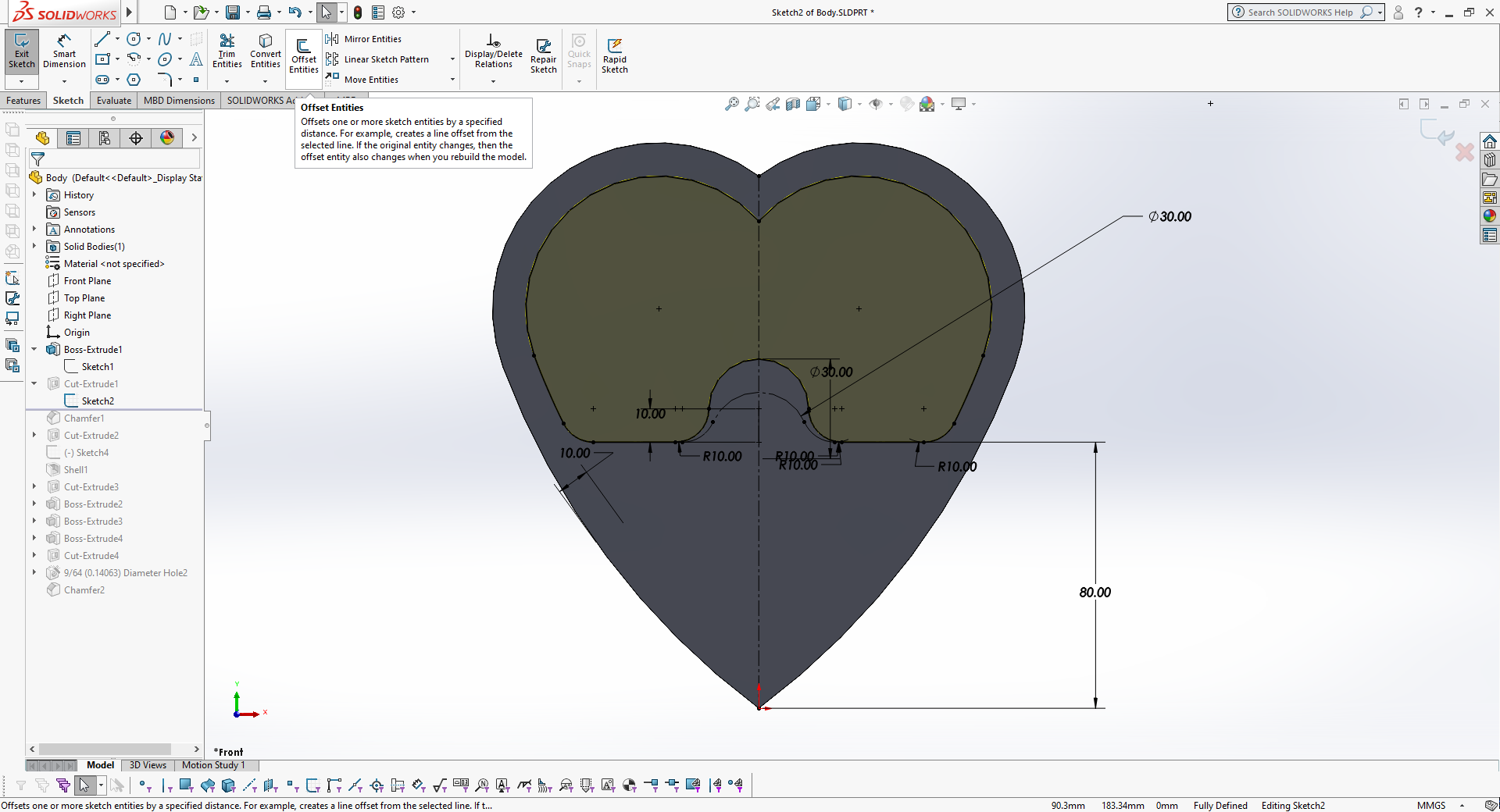Switch to the Features tab

pos(23,101)
